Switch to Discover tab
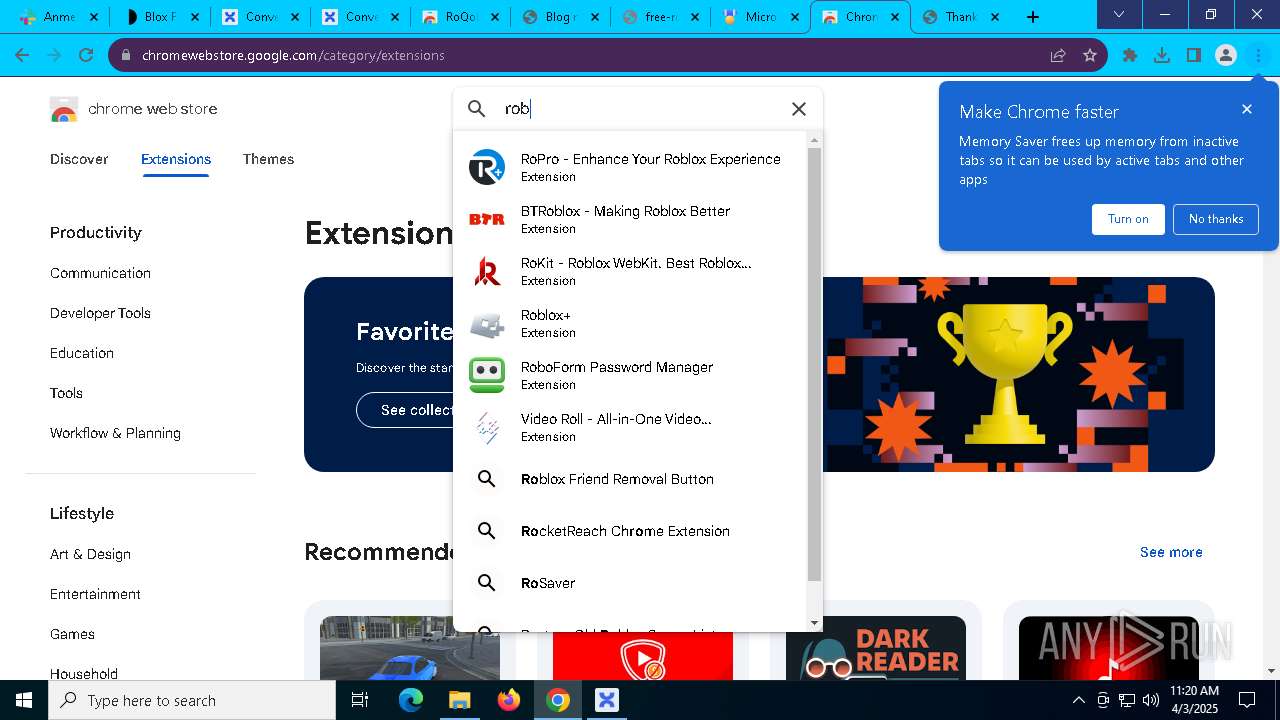Image resolution: width=1280 pixels, height=720 pixels. click(79, 159)
